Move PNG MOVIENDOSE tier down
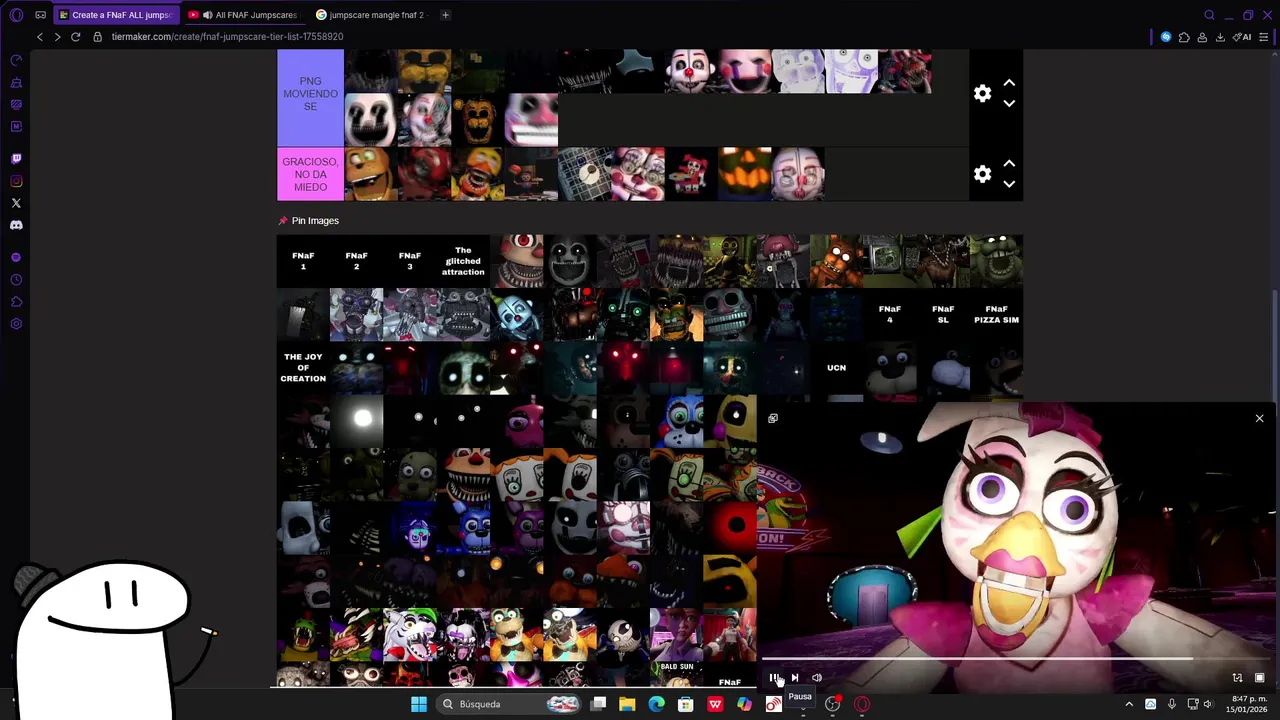The width and height of the screenshot is (1280, 720). click(1009, 103)
